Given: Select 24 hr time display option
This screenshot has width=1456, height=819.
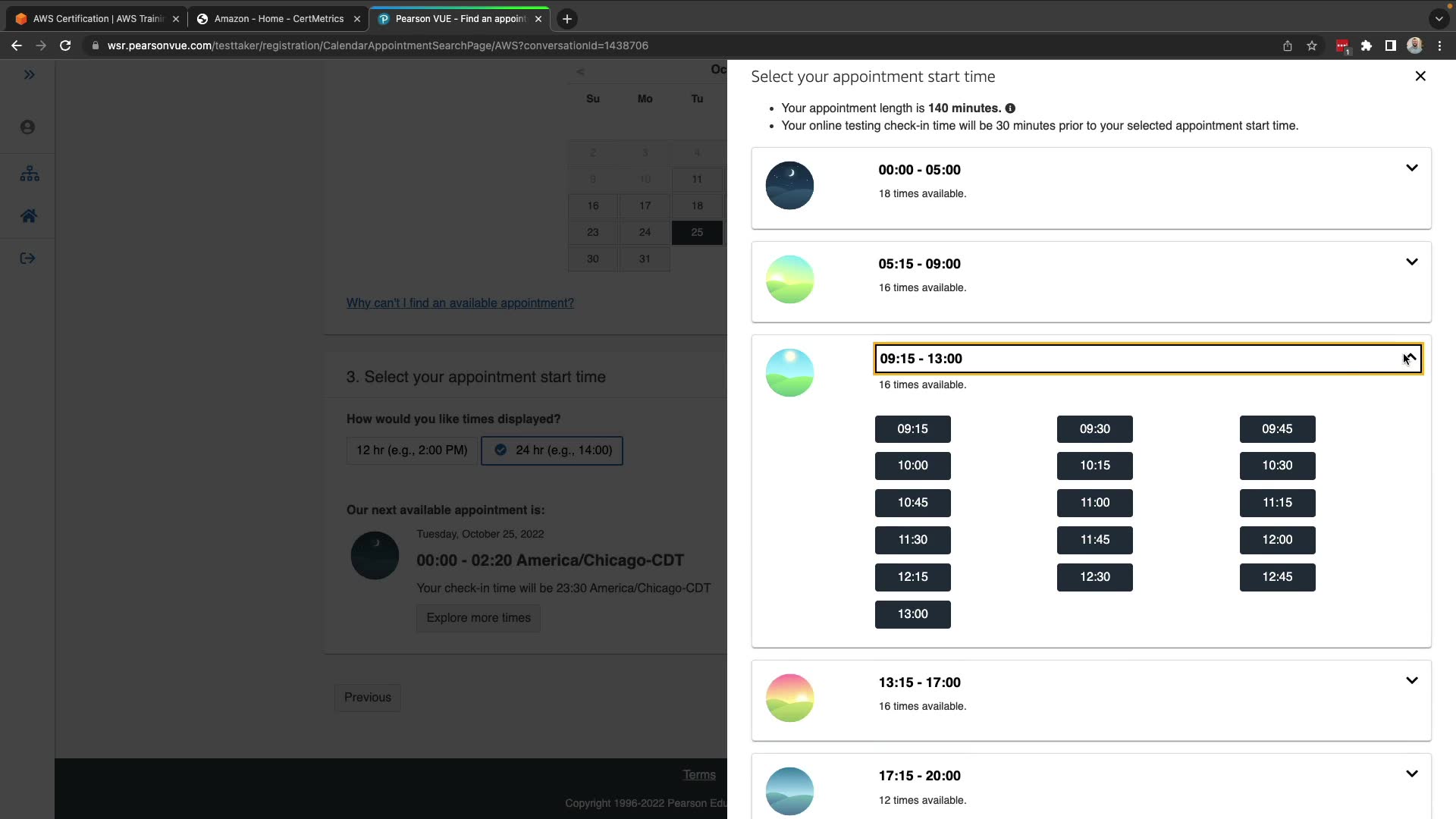Looking at the screenshot, I should pos(552,450).
